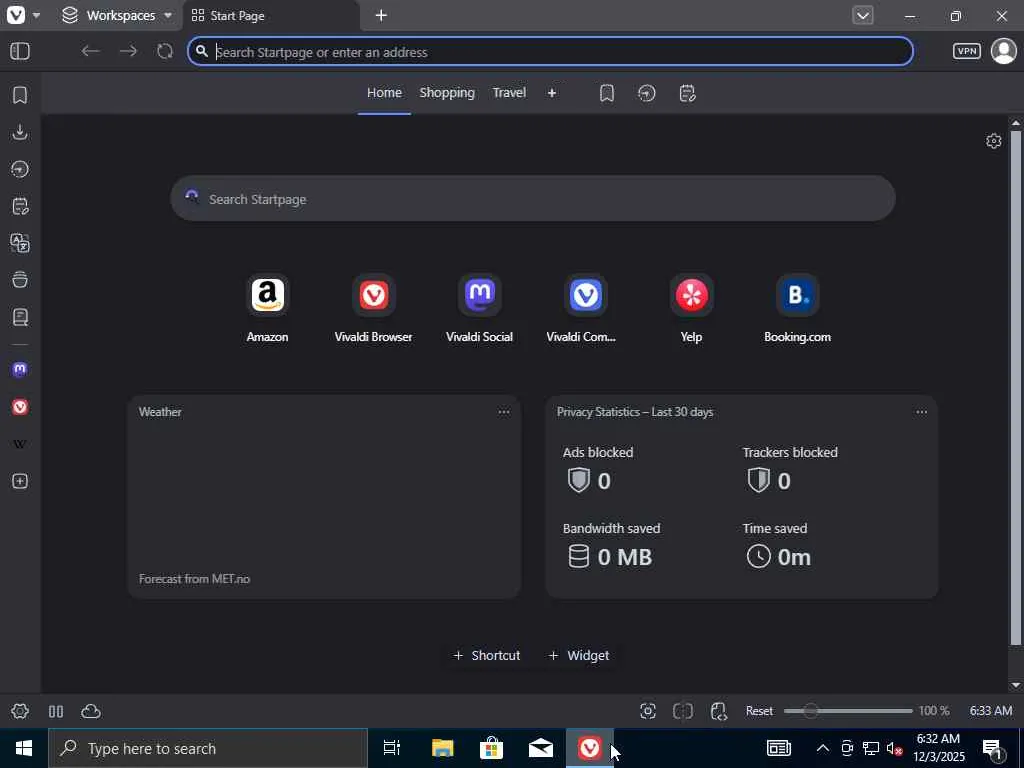1024x768 pixels.
Task: Go back to previous page
Action: 90,51
